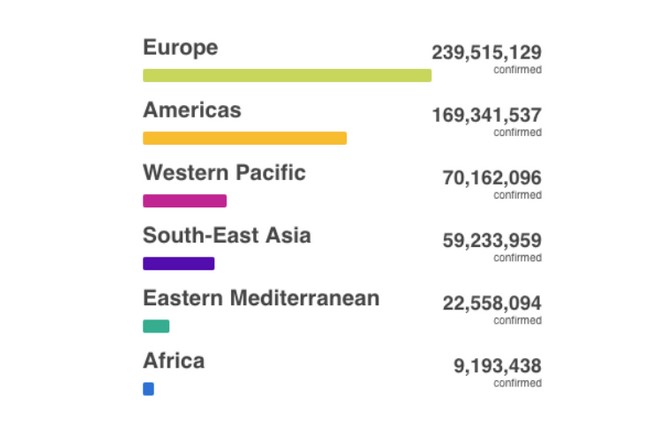
Task: Click the "confirmed" text under Africa's count
Action: coord(517,383)
